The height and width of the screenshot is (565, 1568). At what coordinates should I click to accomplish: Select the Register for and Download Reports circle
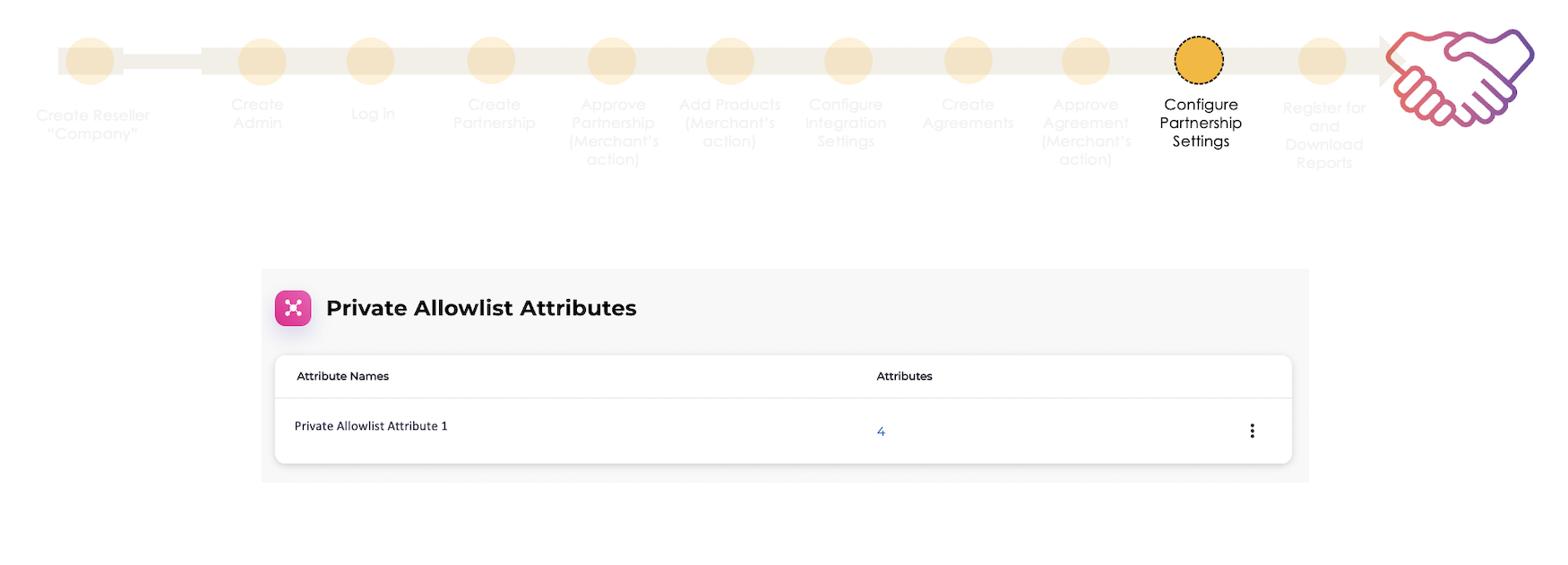coord(1322,61)
